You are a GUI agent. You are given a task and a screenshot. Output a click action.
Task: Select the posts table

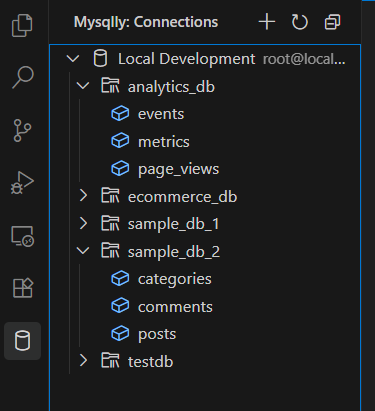pos(157,334)
